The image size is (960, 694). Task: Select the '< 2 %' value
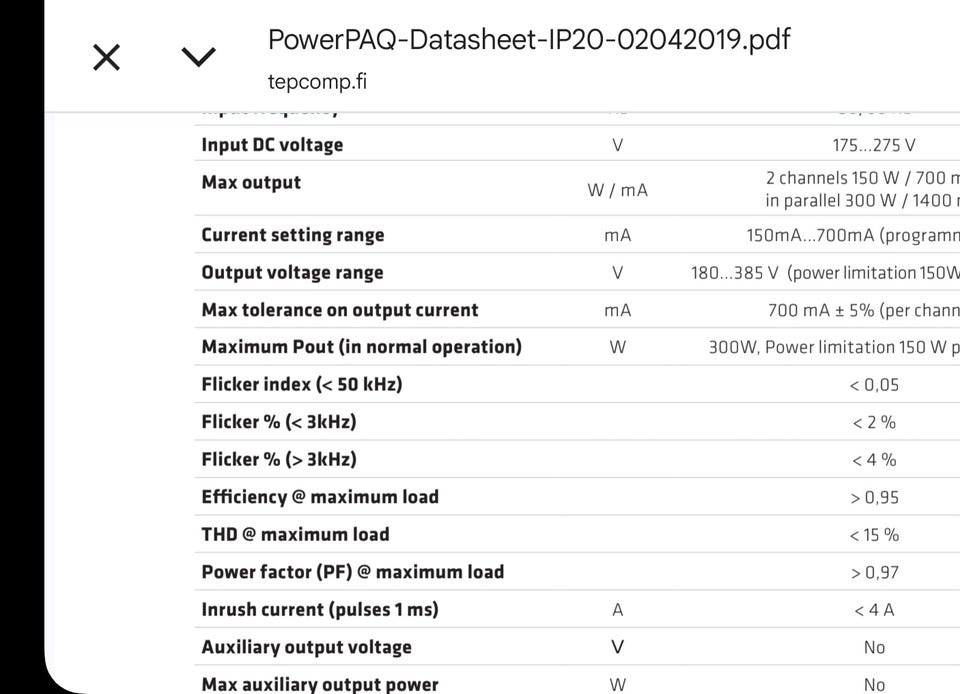click(874, 422)
